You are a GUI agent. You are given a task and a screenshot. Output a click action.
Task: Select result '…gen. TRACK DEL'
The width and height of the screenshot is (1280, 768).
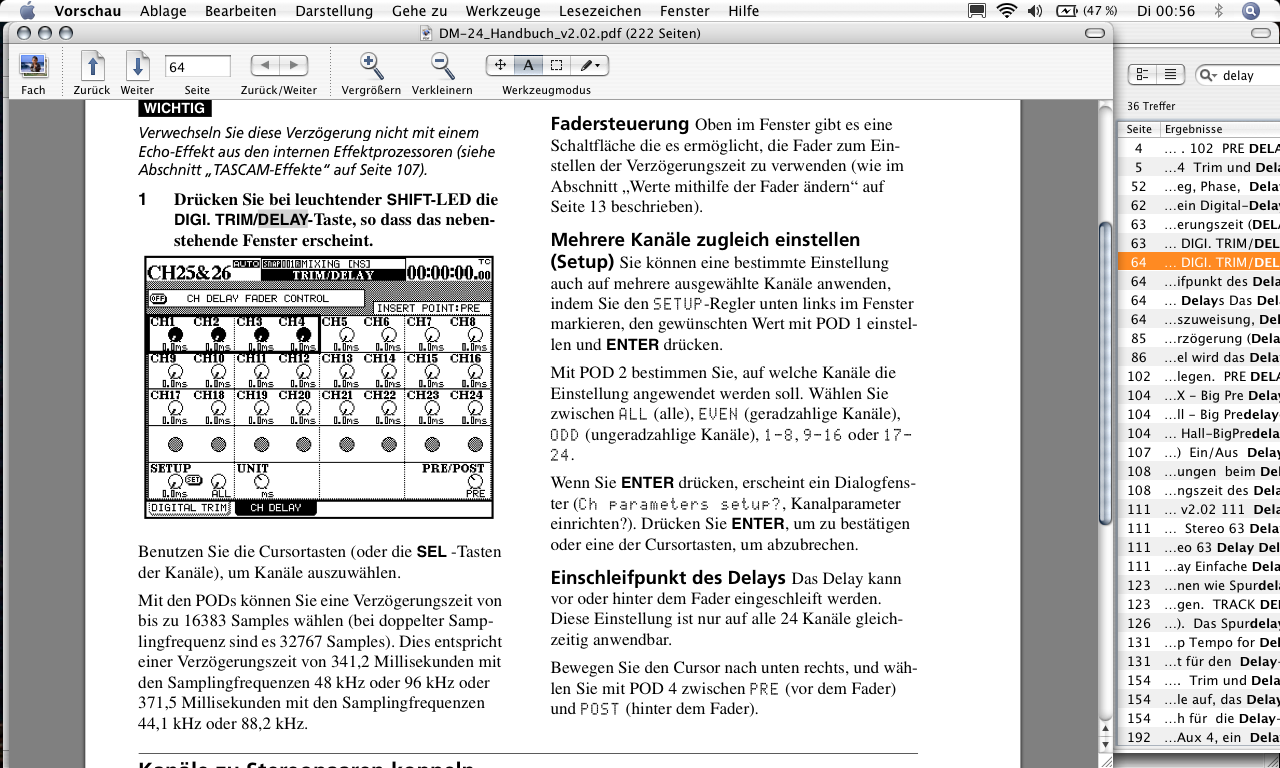[1199, 604]
